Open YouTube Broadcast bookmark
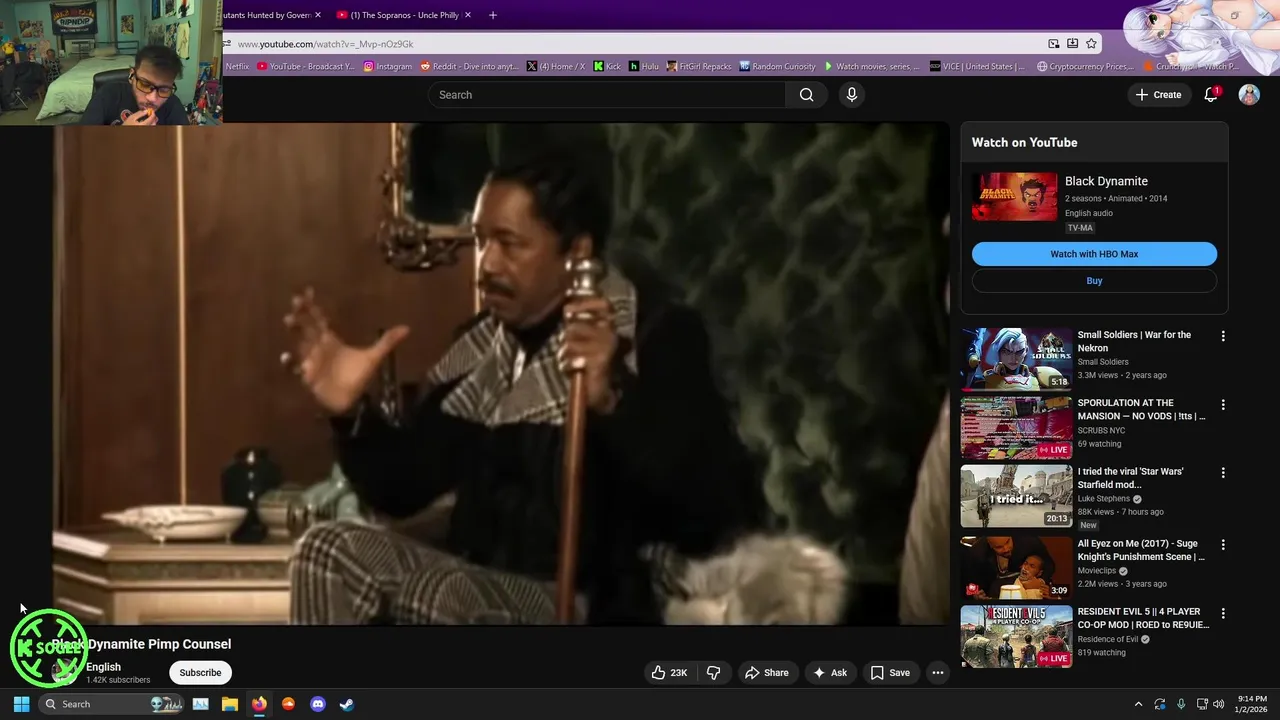Screen dimensions: 1280x720 (x=306, y=66)
